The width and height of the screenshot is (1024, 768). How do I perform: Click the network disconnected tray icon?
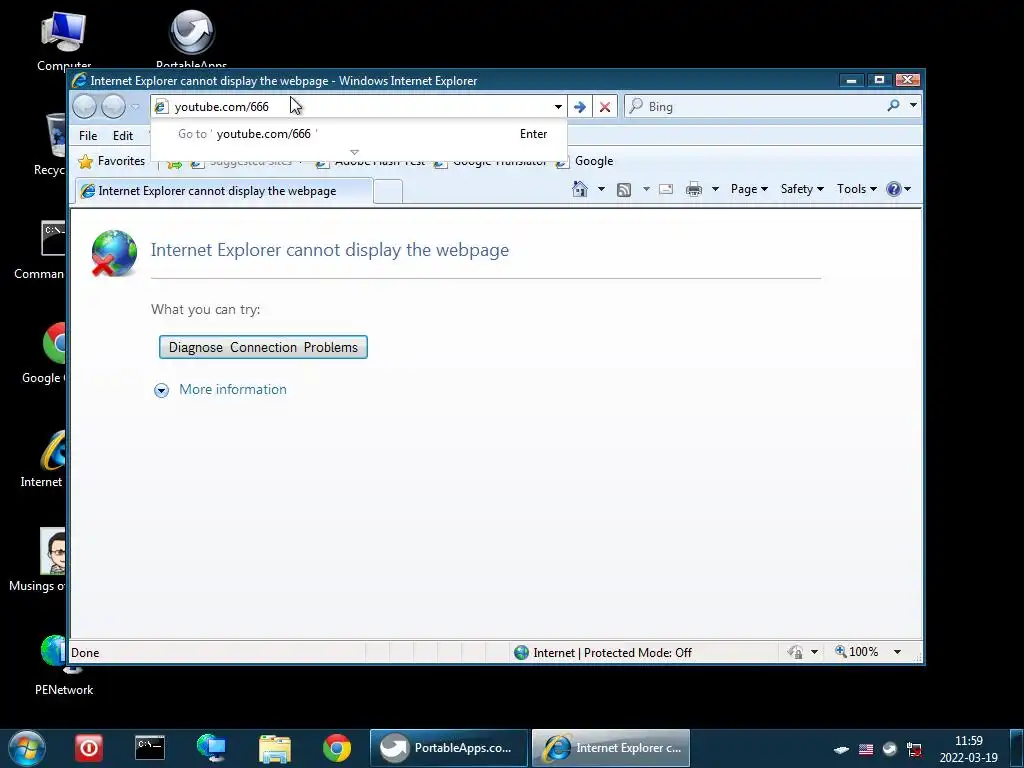(914, 749)
